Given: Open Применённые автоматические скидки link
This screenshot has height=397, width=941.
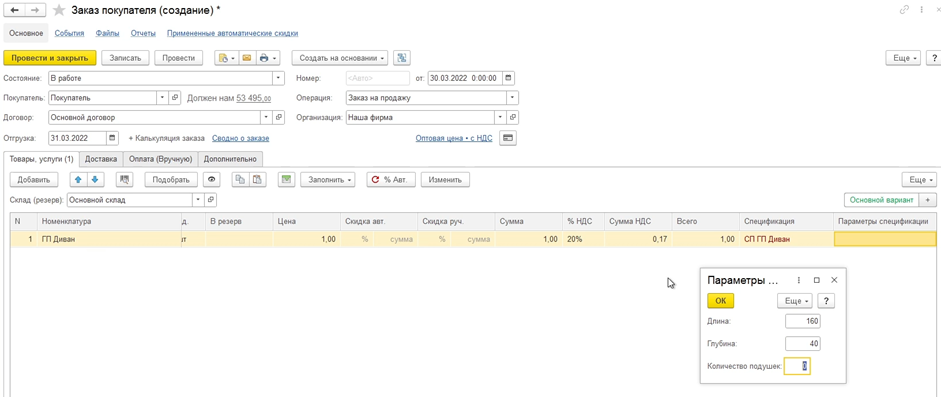Looking at the screenshot, I should click(x=233, y=34).
